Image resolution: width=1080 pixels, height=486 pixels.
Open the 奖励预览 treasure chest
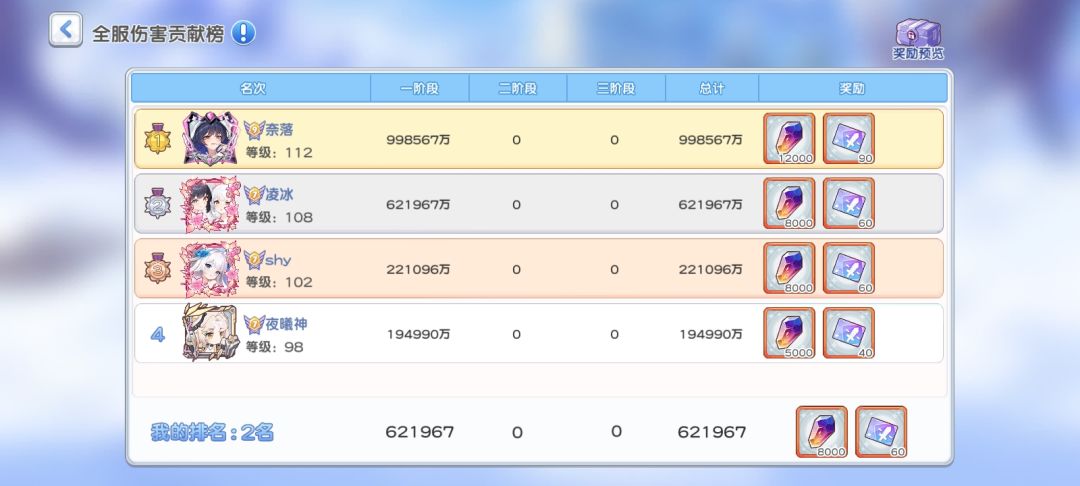(918, 39)
